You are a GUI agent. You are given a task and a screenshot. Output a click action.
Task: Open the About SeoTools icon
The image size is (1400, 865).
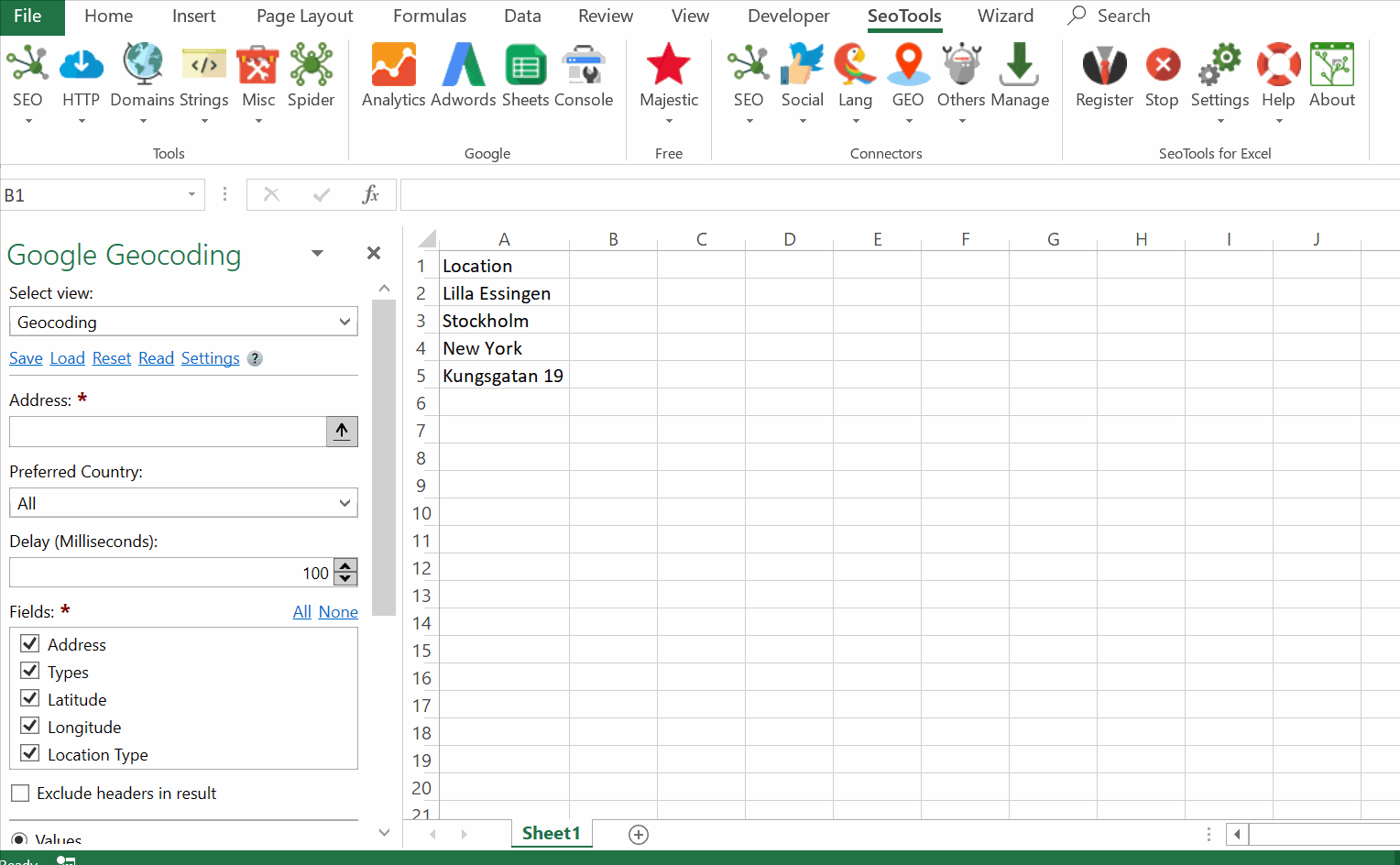pyautogui.click(x=1332, y=65)
